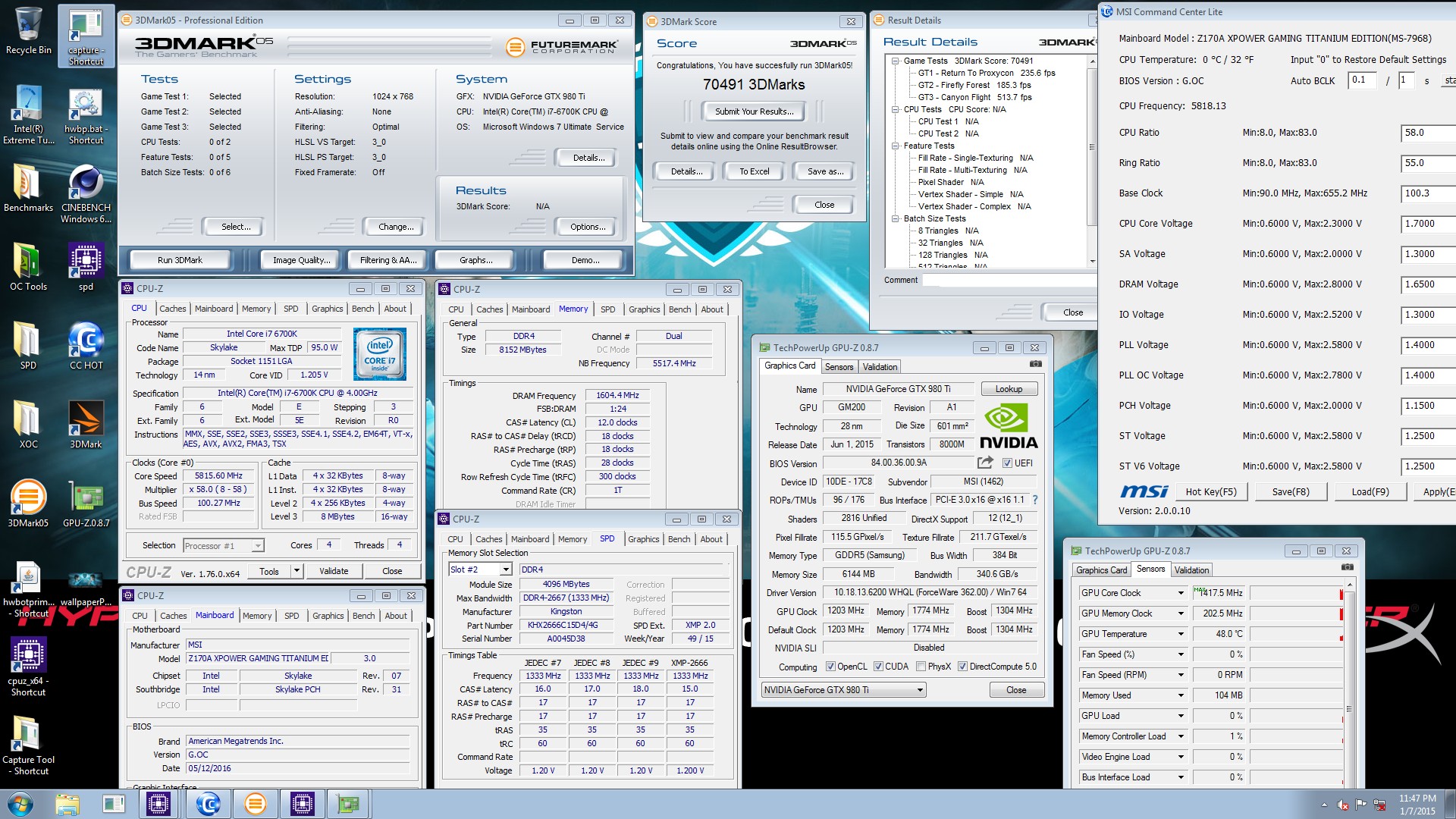Click the CPU Ratio value field 58.0
Image resolution: width=1456 pixels, height=819 pixels.
1427,133
